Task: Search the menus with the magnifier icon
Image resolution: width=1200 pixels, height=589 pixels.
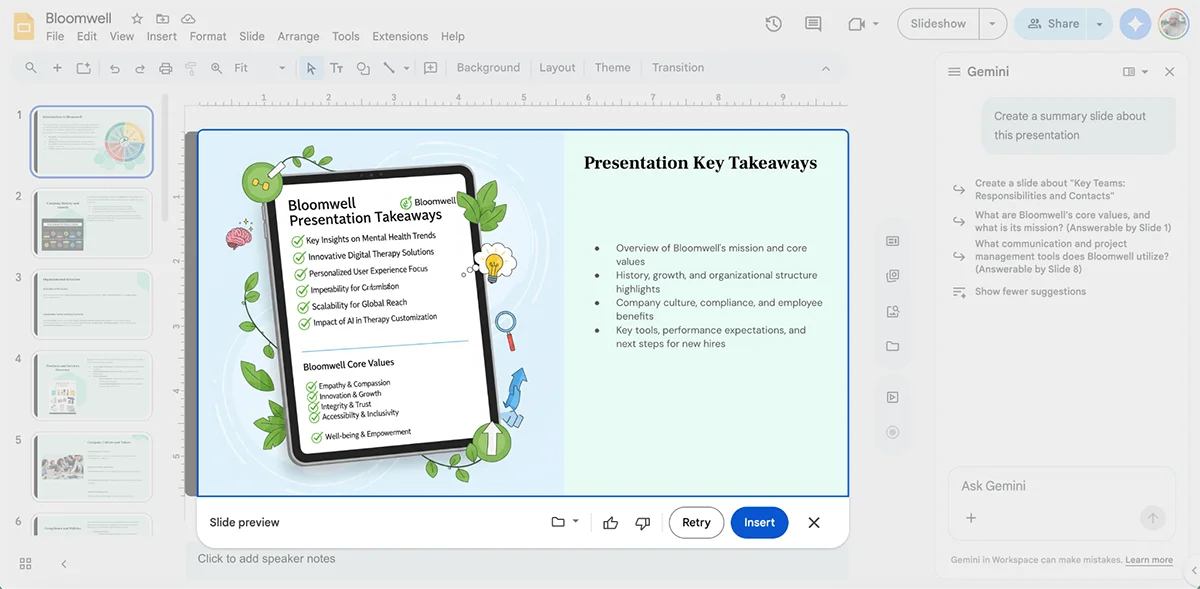Action: point(31,68)
